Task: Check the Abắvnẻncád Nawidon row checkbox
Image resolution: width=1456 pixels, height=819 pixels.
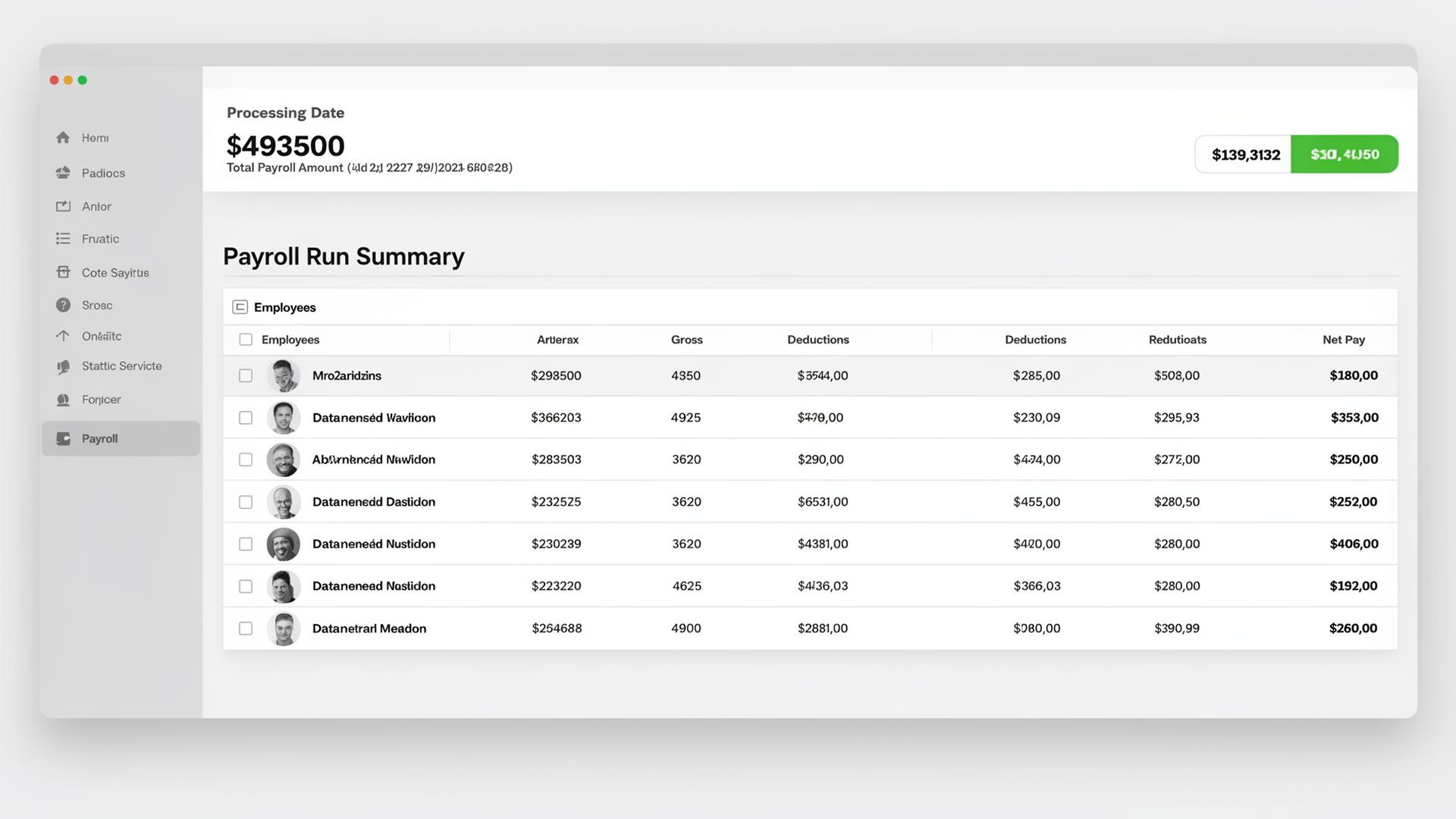Action: click(x=246, y=460)
